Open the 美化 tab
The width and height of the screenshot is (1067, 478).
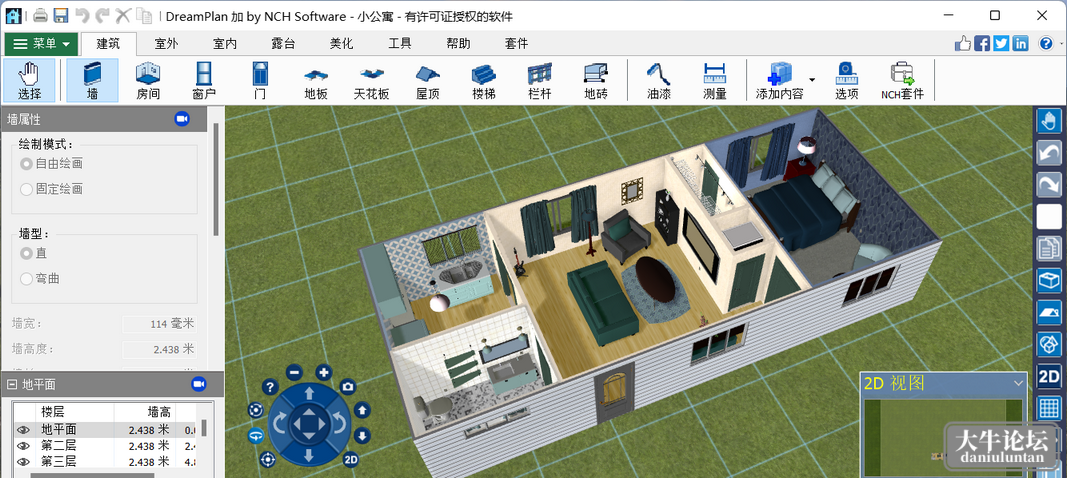[342, 44]
